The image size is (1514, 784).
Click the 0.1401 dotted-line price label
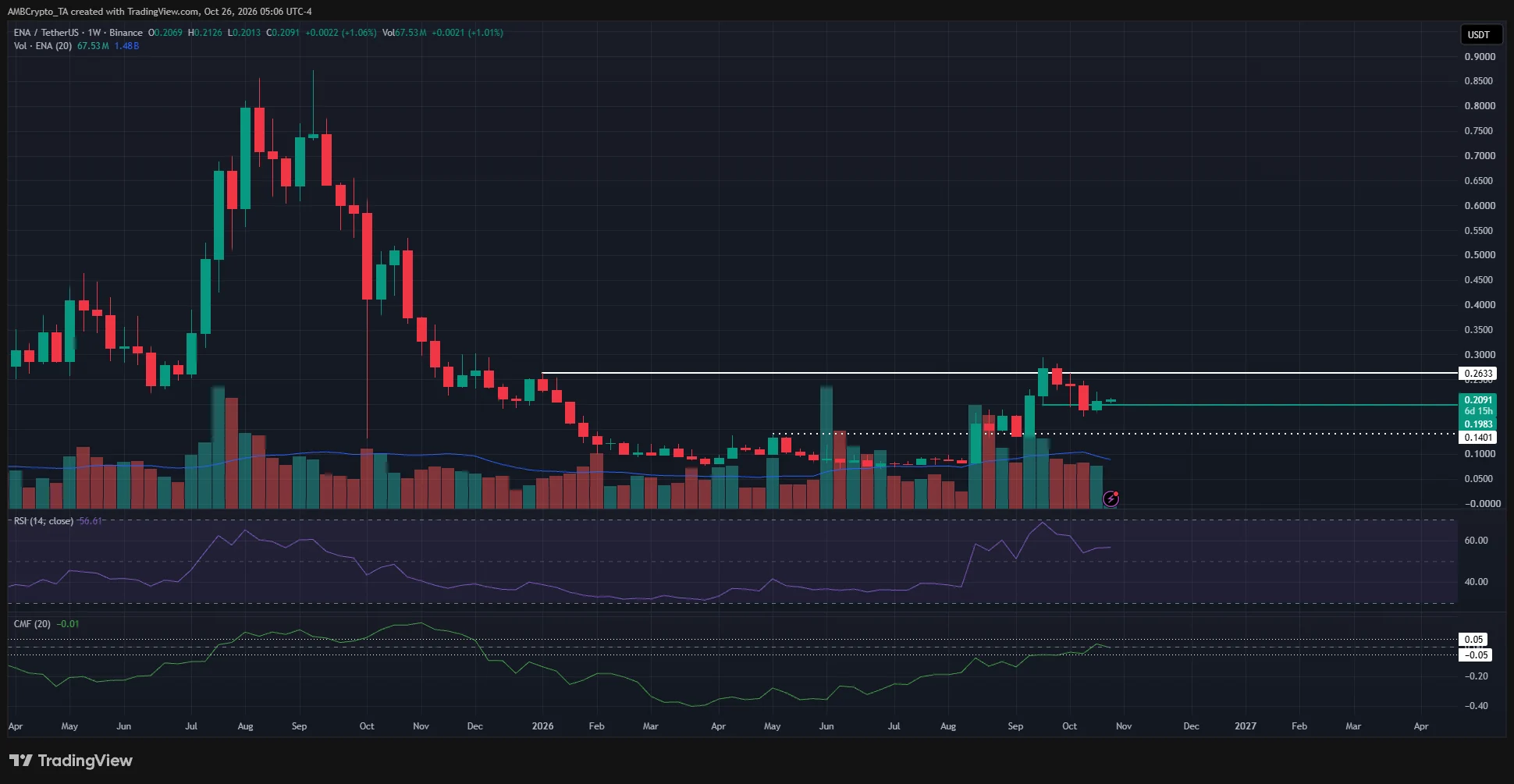1478,438
